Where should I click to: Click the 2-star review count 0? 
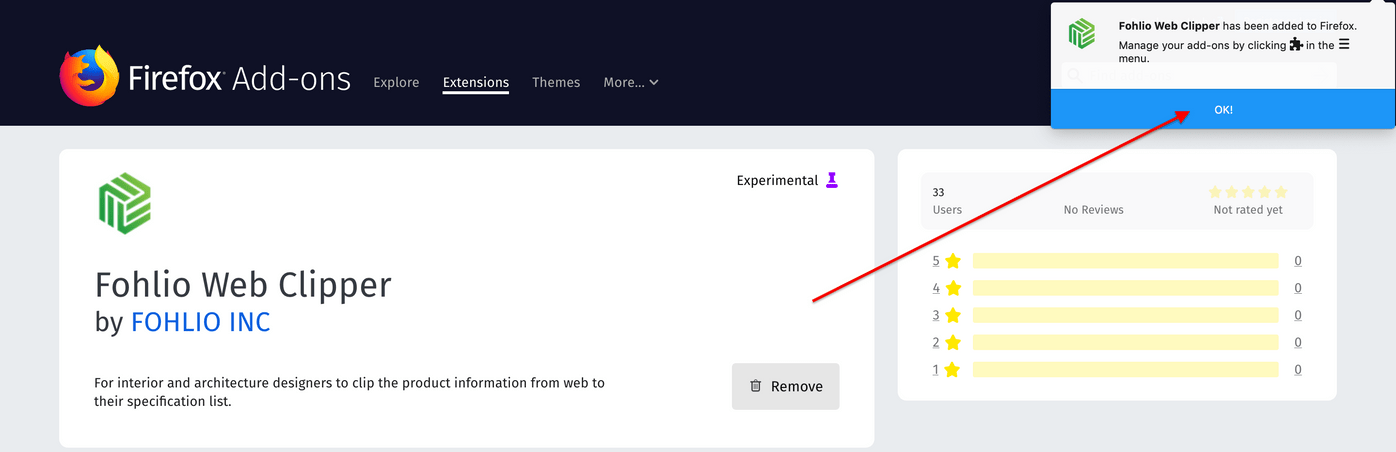pyautogui.click(x=1298, y=342)
